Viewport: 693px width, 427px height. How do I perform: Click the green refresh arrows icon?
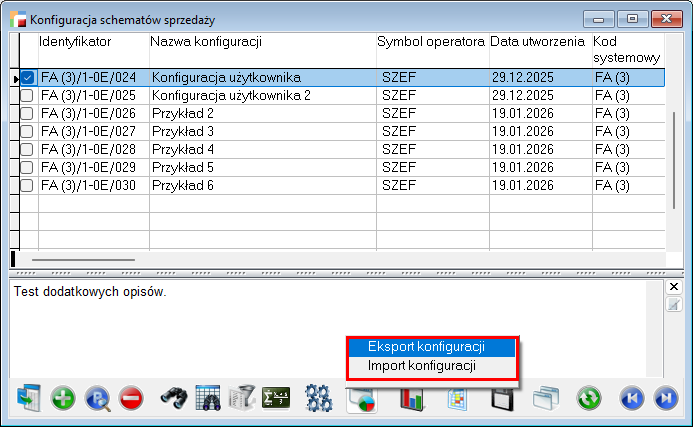[589, 398]
